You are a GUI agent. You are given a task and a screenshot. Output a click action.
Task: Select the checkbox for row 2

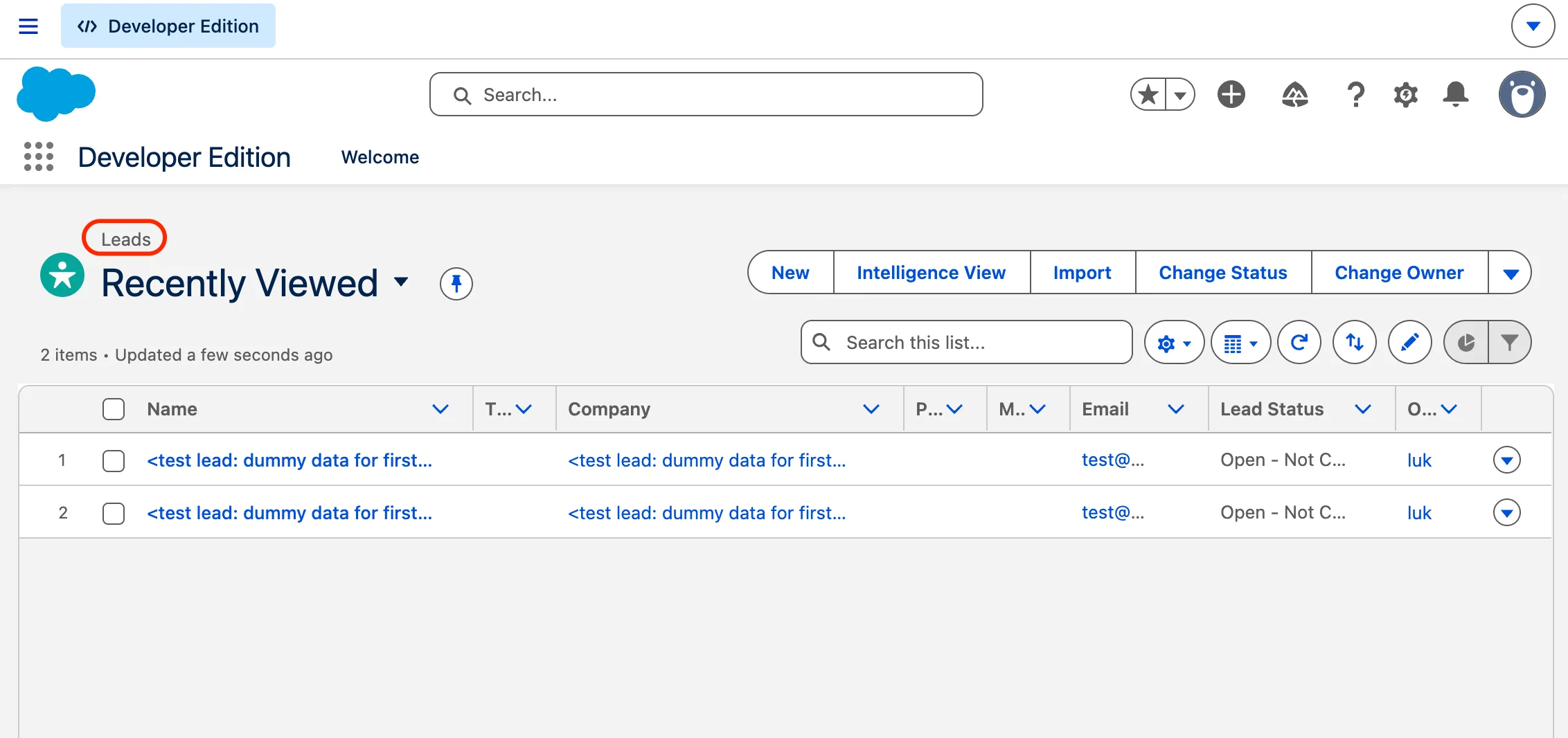[x=114, y=513]
